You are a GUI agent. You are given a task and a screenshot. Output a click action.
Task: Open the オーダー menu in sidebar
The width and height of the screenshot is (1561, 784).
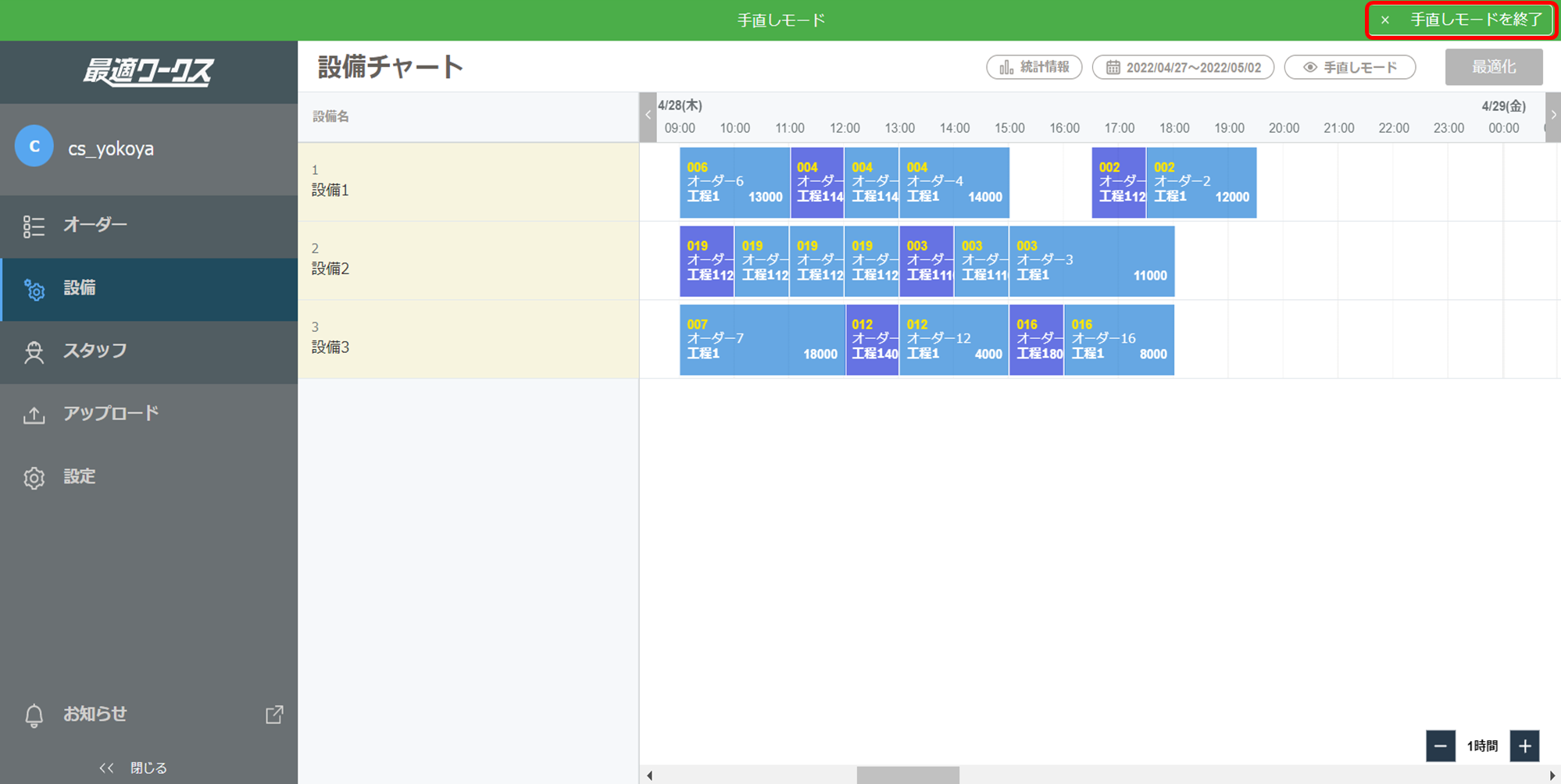148,226
